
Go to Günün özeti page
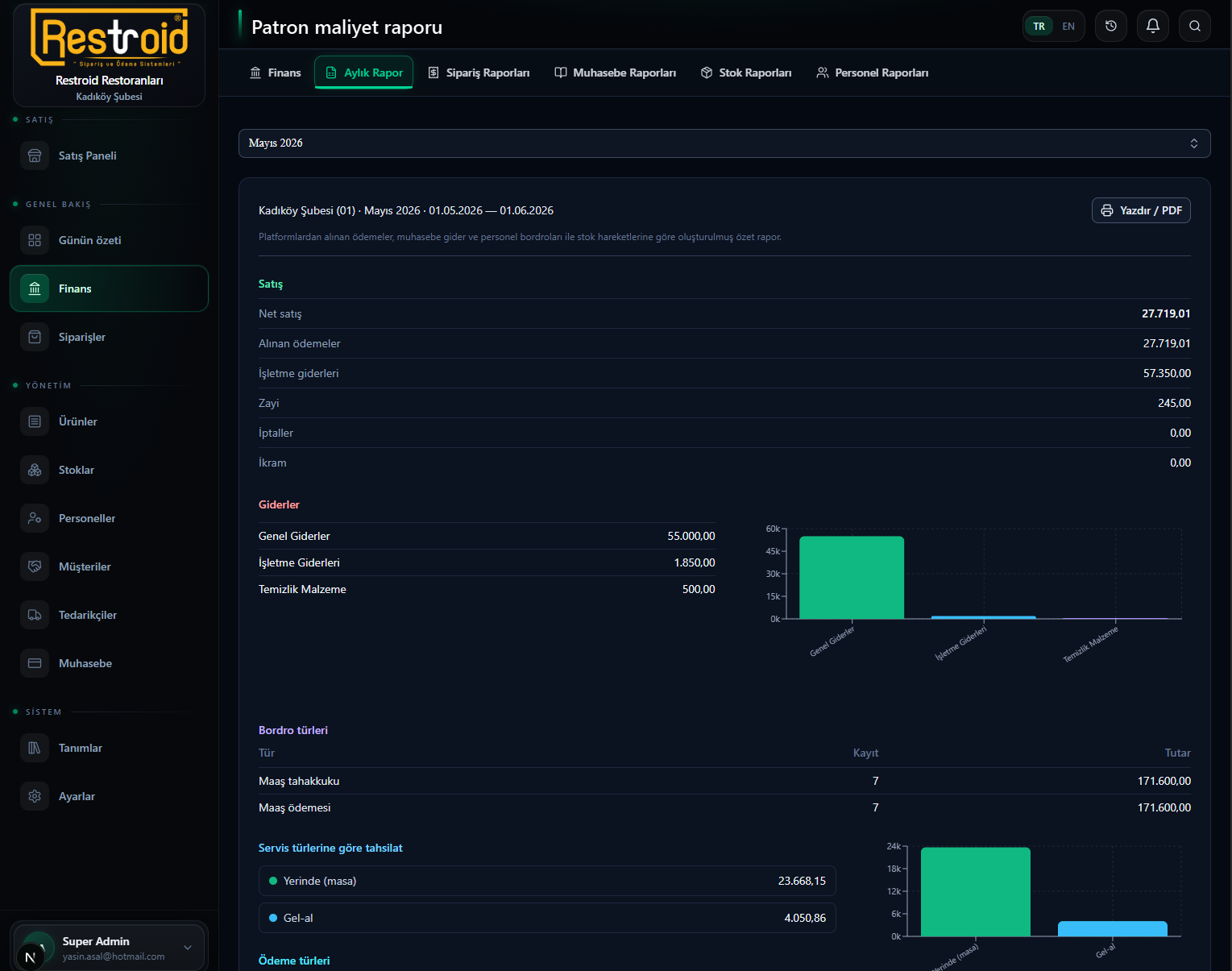coord(109,240)
